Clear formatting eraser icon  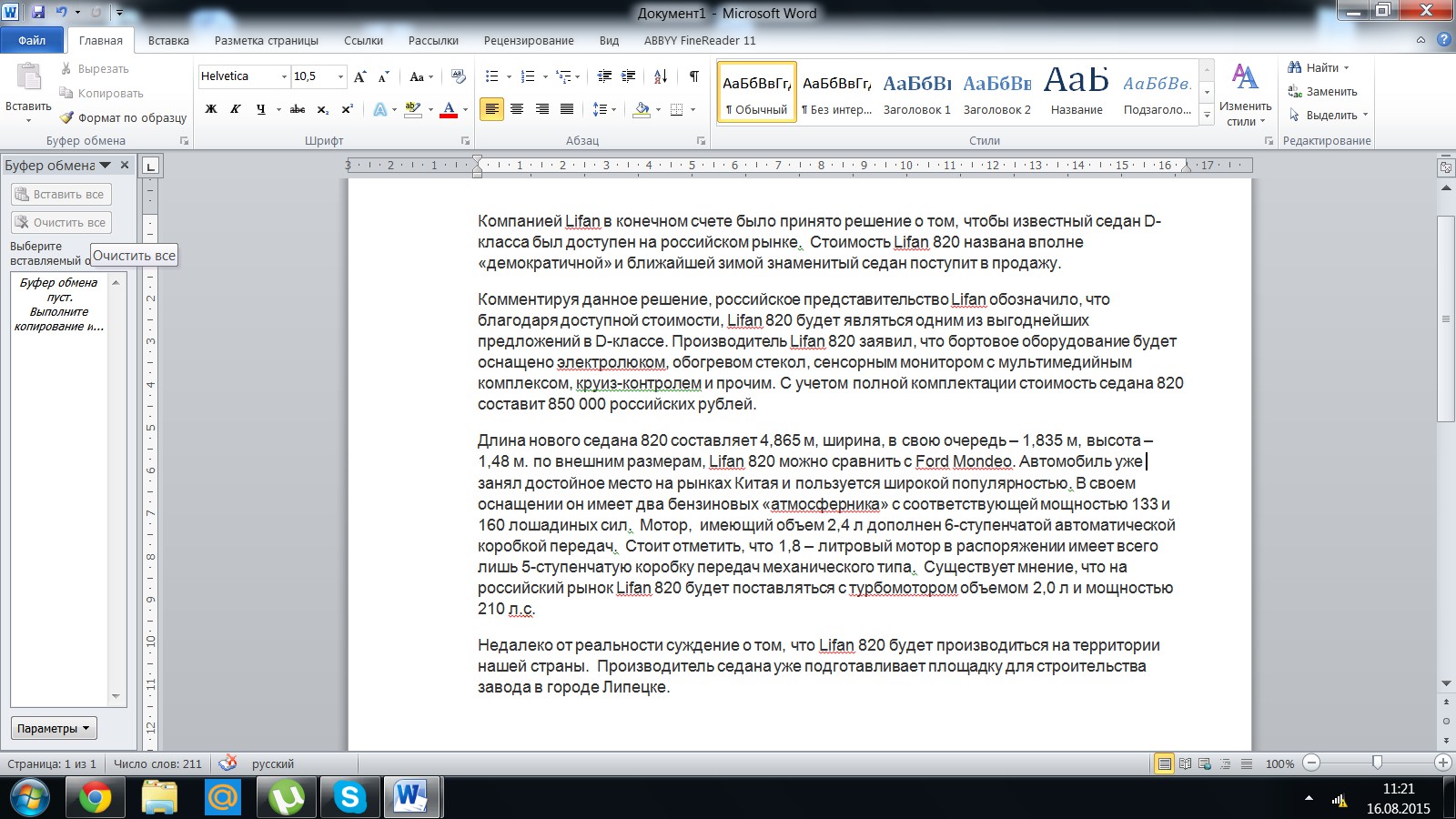point(458,76)
